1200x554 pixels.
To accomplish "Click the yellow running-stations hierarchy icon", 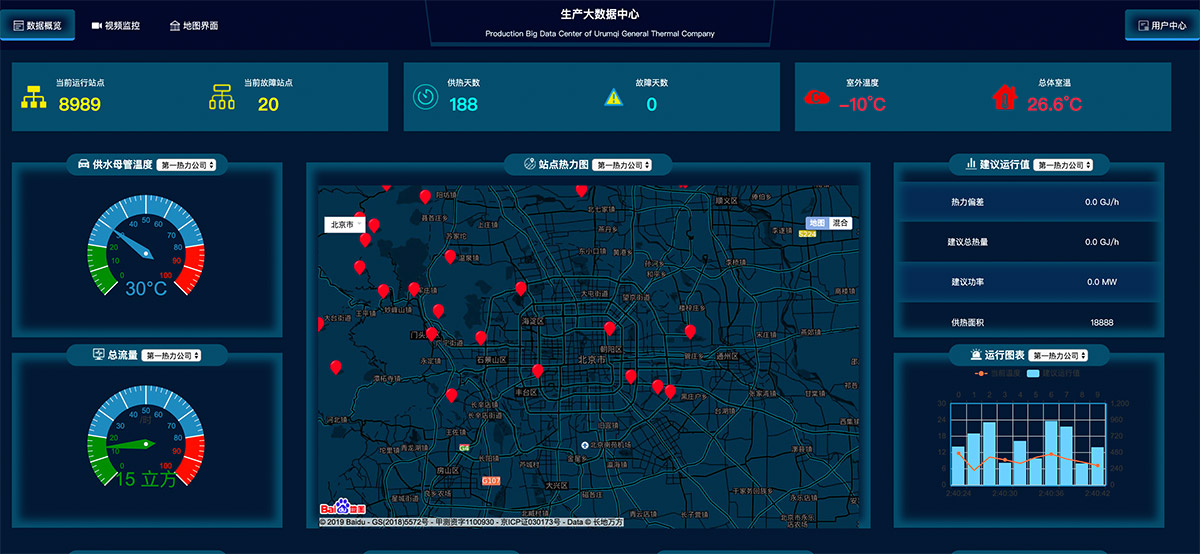I will [x=34, y=97].
